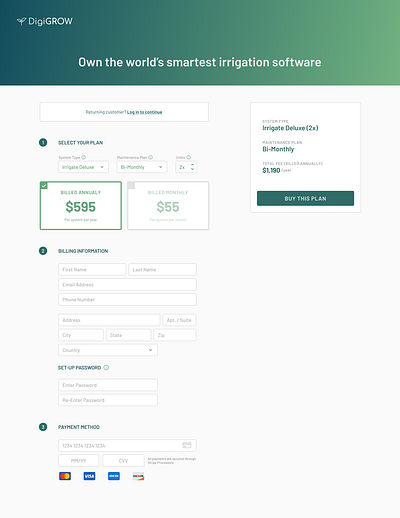Click into the Email Address field
The height and width of the screenshot is (518, 400).
point(127,284)
